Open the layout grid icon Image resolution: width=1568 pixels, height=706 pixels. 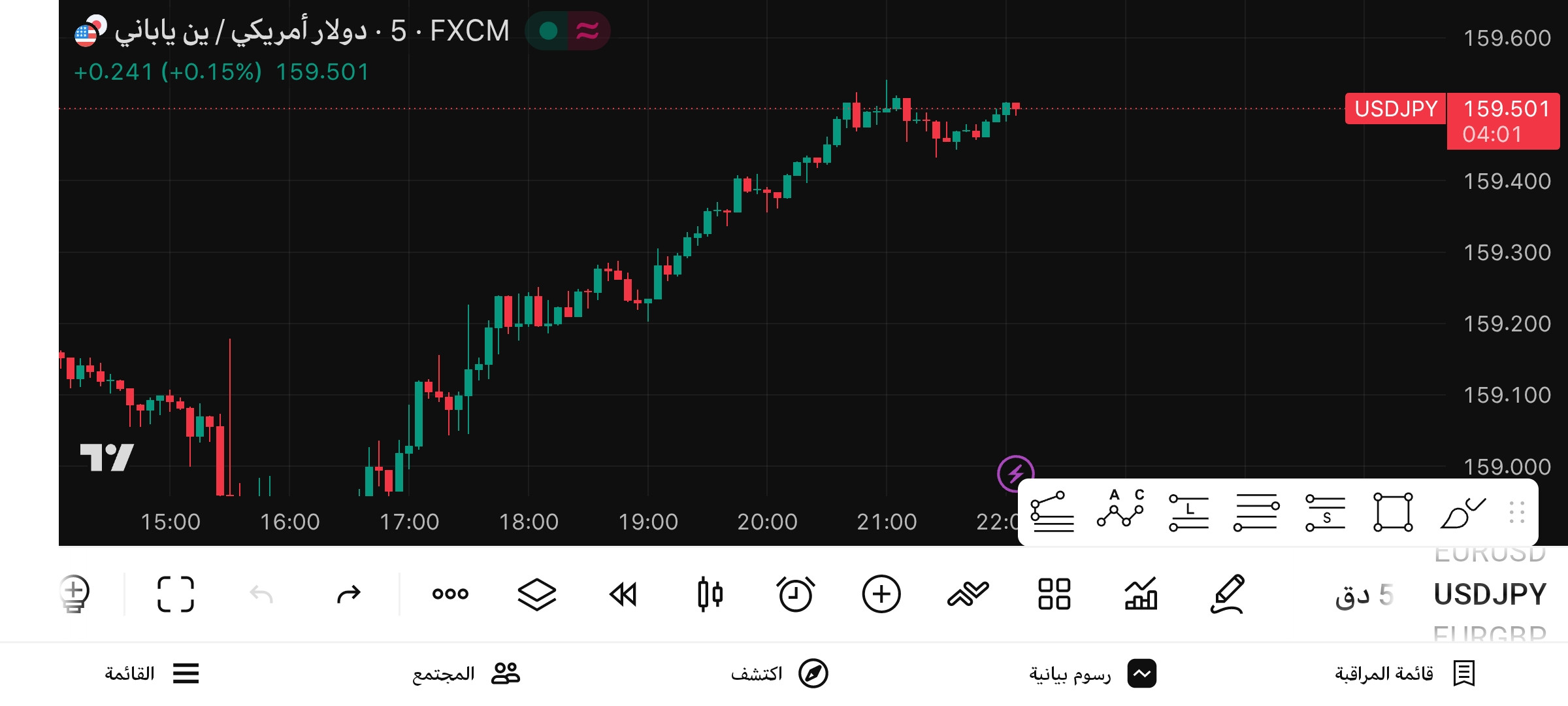point(1054,594)
